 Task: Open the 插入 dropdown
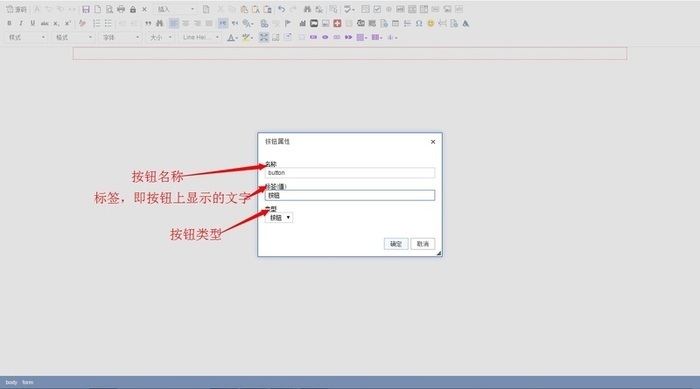pyautogui.click(x=176, y=9)
